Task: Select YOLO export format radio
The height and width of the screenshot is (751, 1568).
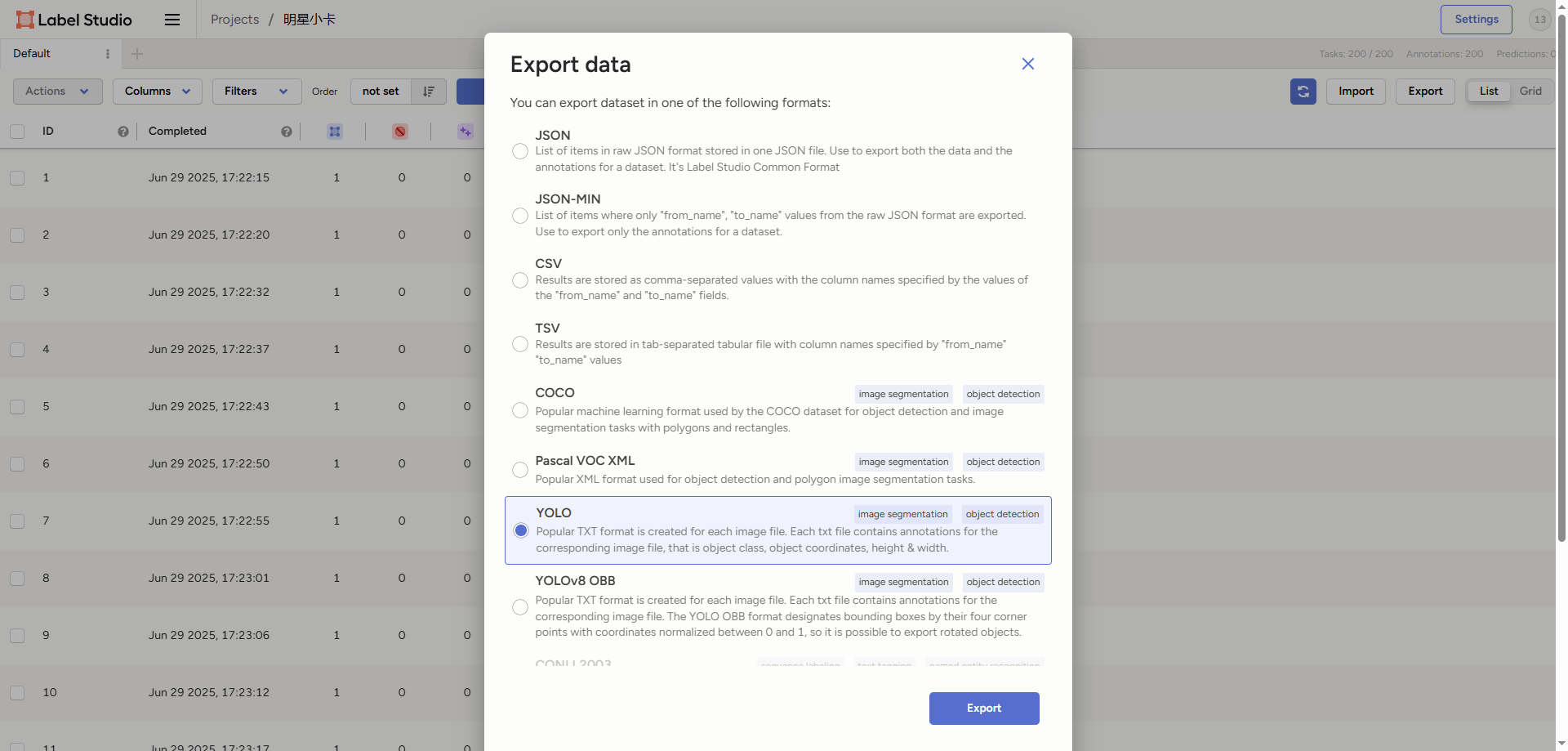Action: coord(521,530)
